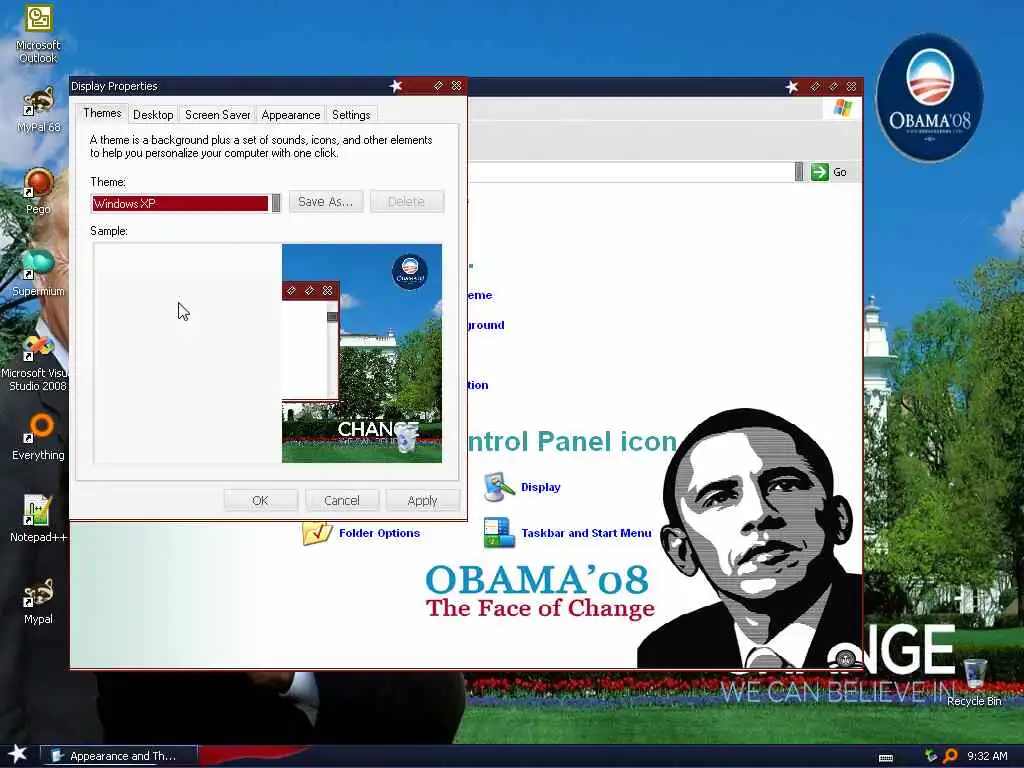Open Microsoft Visual Studio 2008 shortcut
This screenshot has width=1024, height=768.
(x=37, y=362)
